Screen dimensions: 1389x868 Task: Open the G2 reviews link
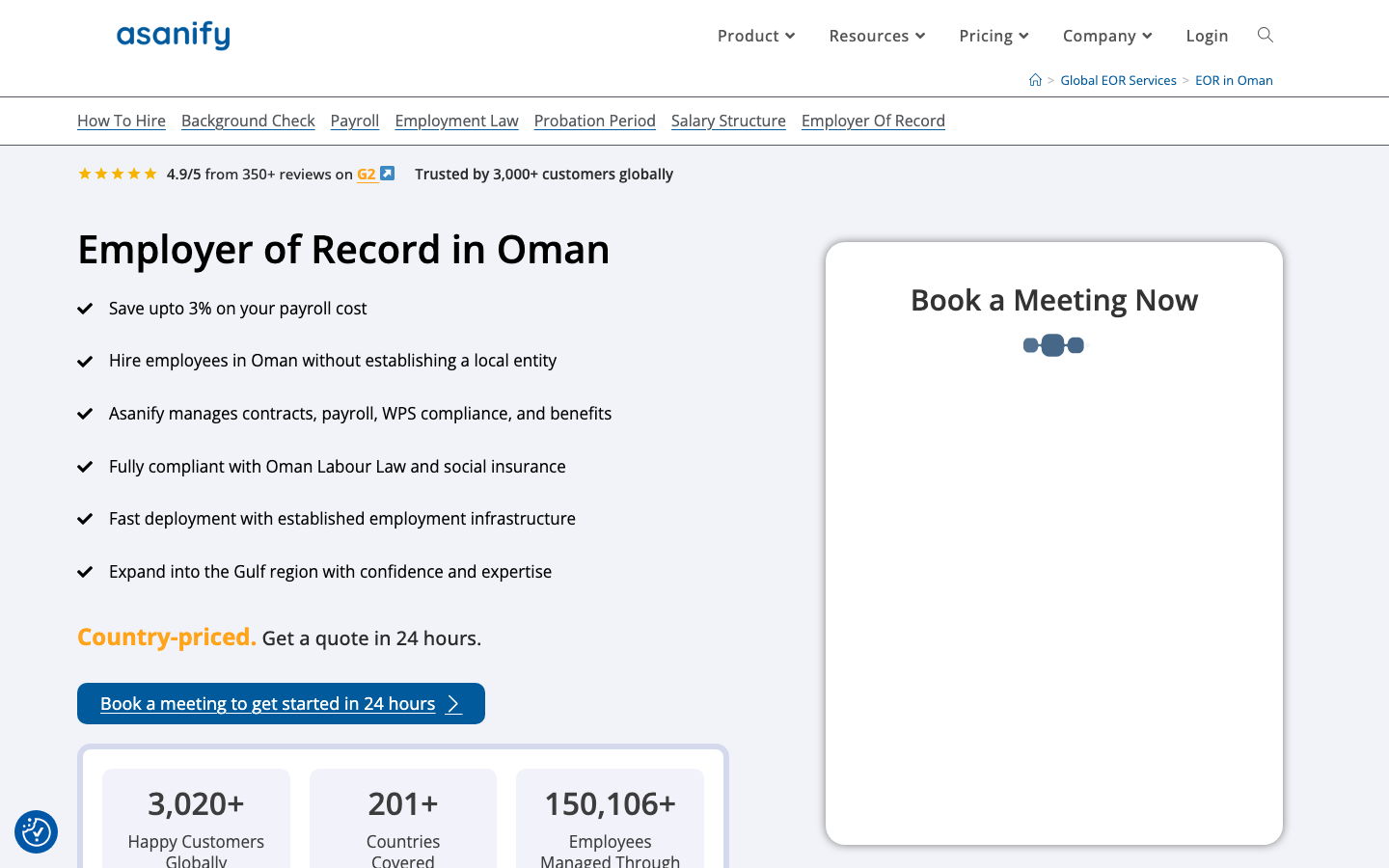tap(367, 175)
